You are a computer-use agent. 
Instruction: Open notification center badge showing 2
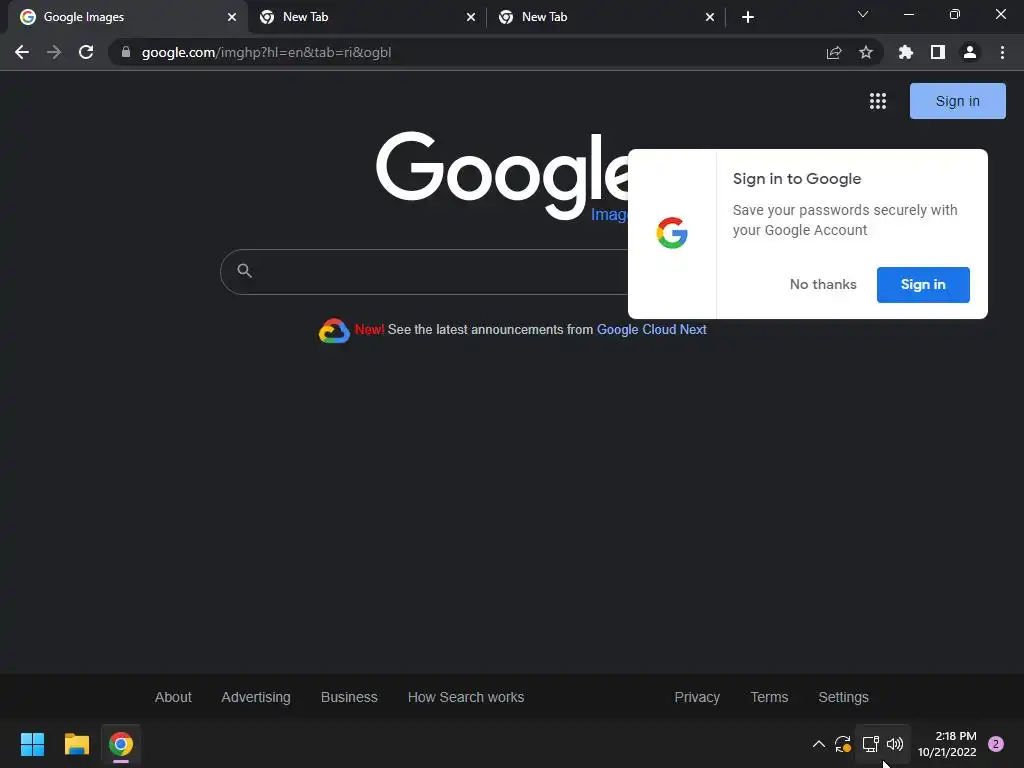[x=996, y=744]
